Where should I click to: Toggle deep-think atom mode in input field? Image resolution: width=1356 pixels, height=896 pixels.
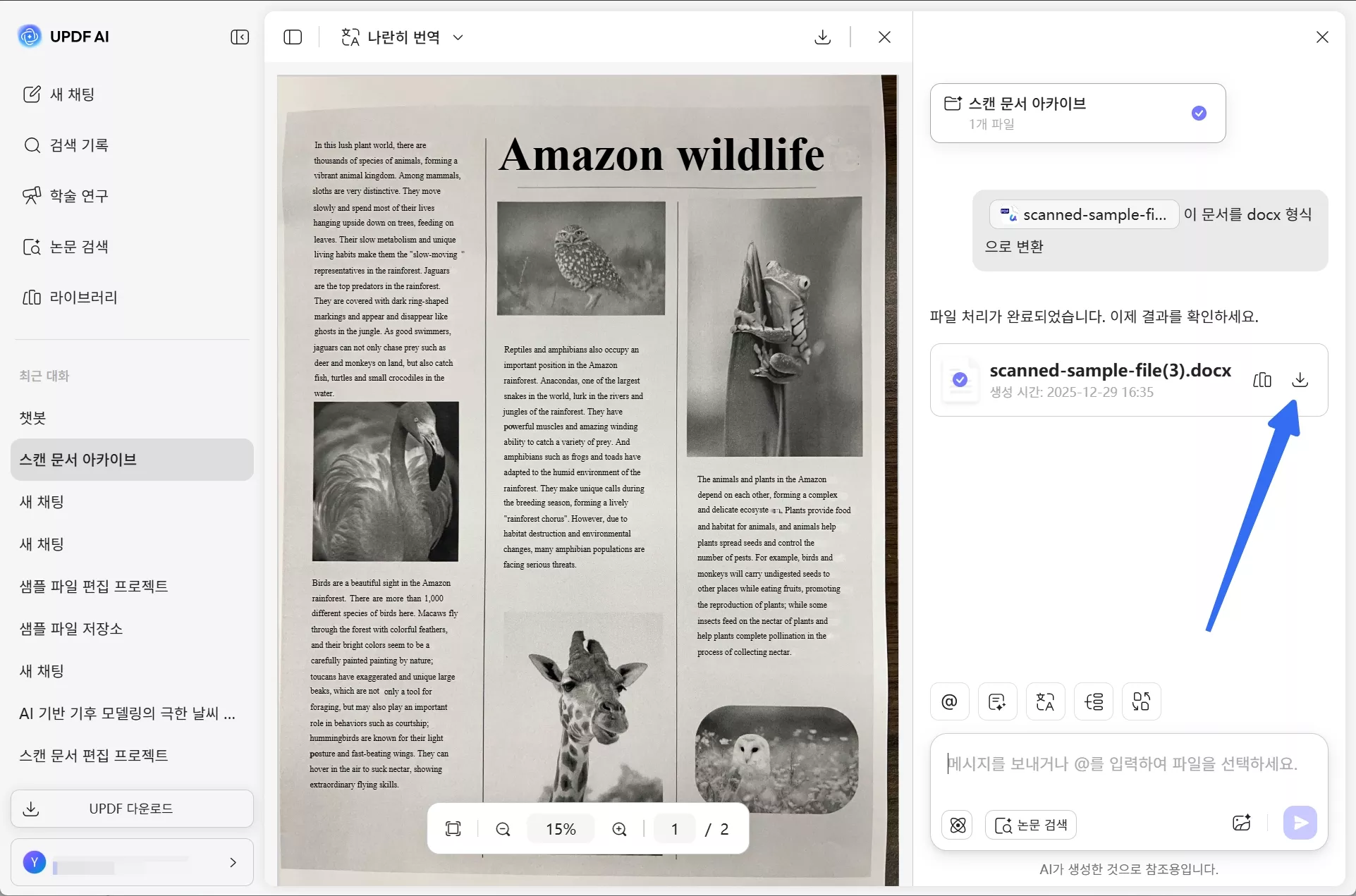pyautogui.click(x=957, y=825)
